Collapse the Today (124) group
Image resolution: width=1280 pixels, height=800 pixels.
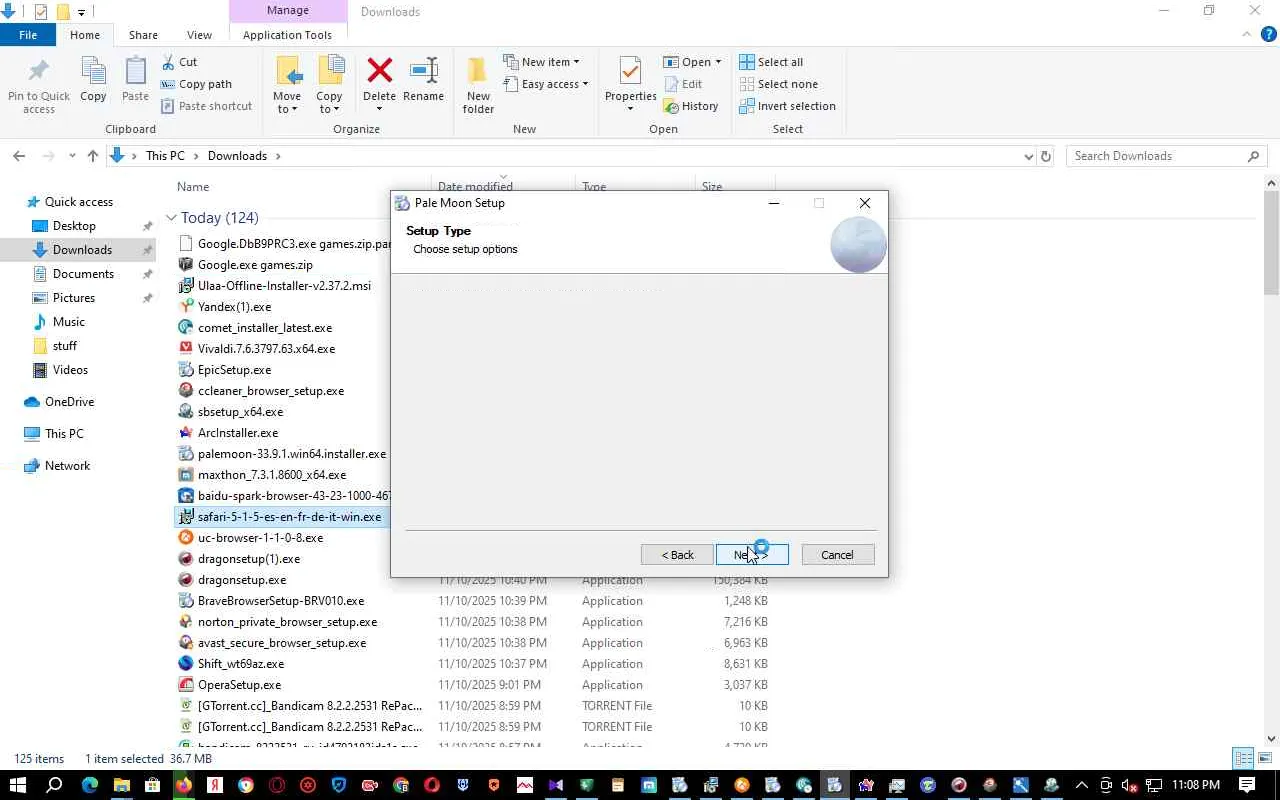[171, 218]
